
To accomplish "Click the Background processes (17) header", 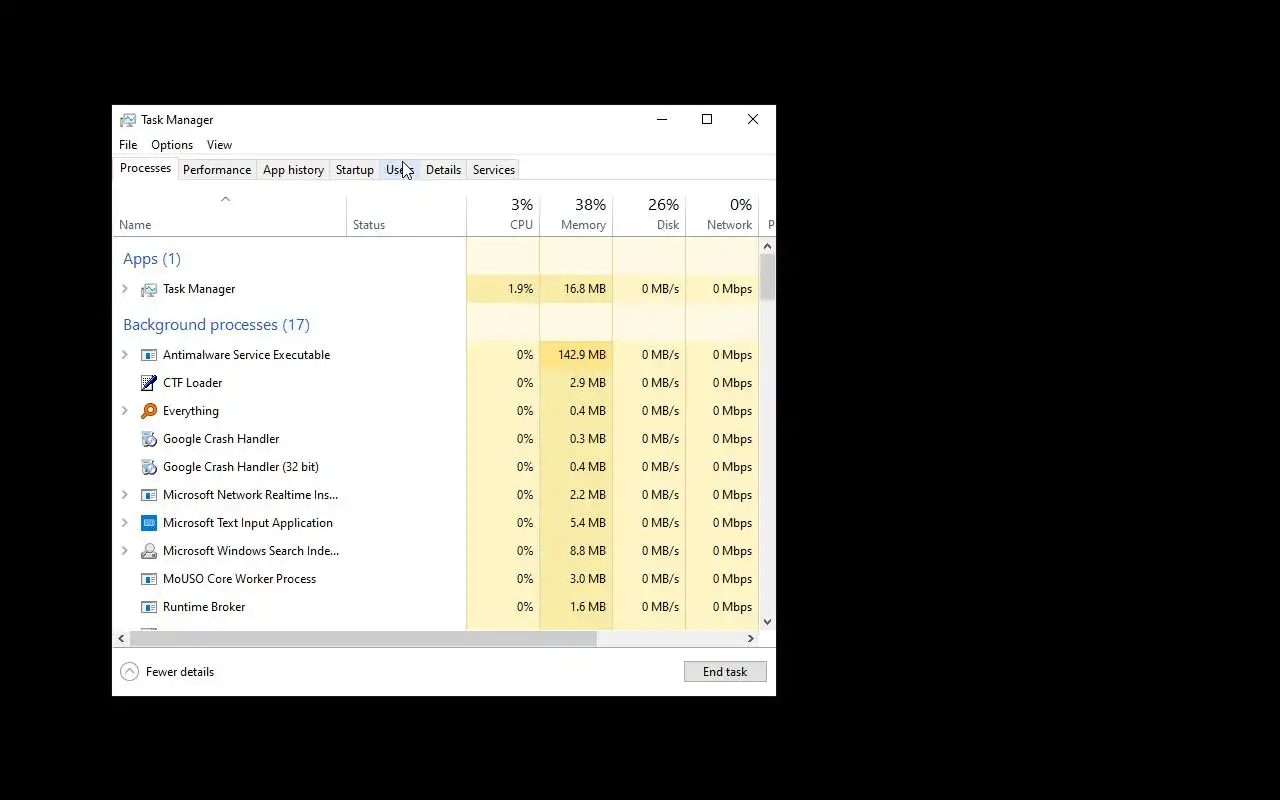I will [216, 325].
